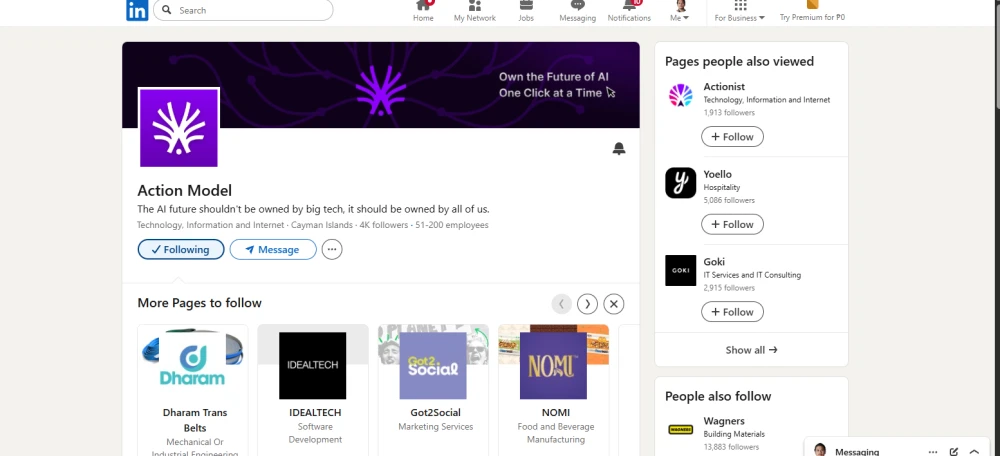
Task: Open more options ellipsis next to Message
Action: point(332,249)
